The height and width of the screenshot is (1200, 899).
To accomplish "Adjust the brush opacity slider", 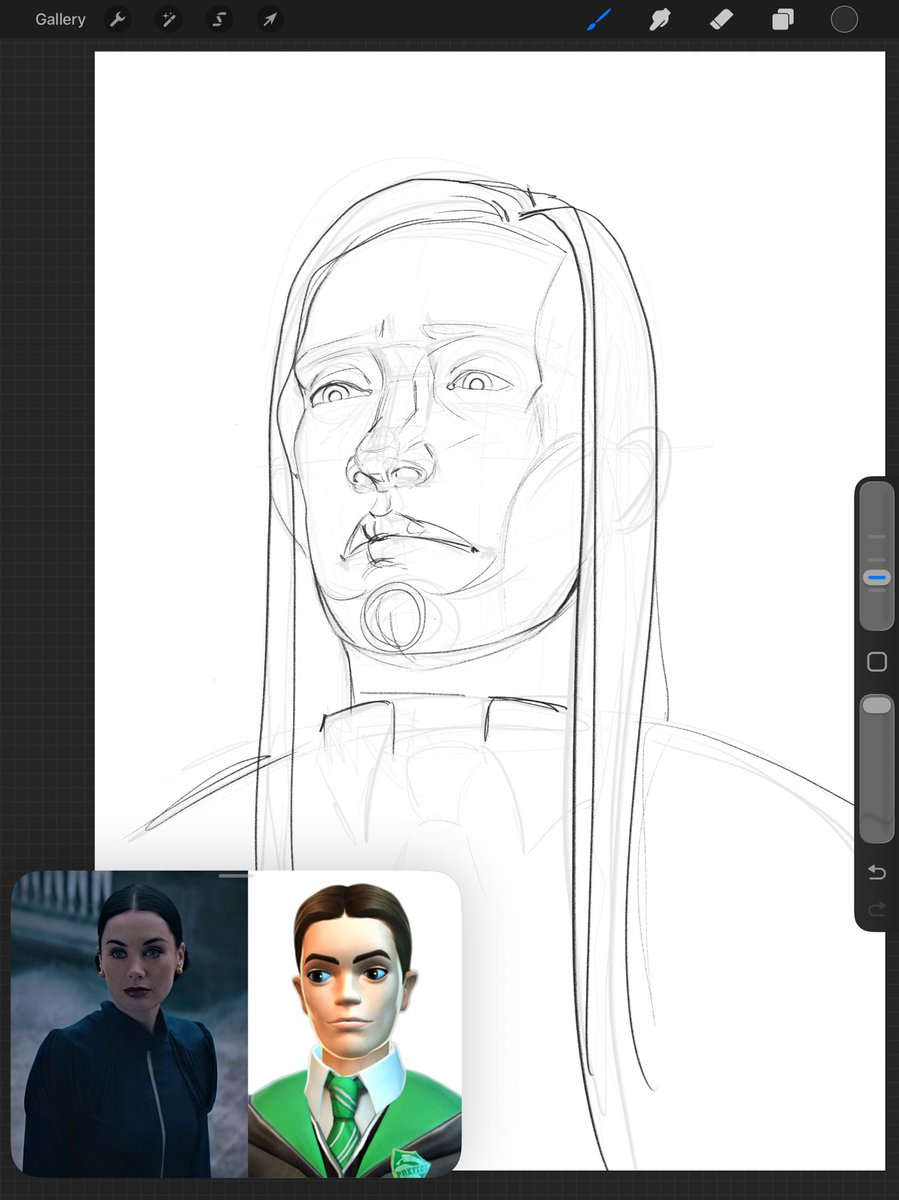I will coord(877,769).
